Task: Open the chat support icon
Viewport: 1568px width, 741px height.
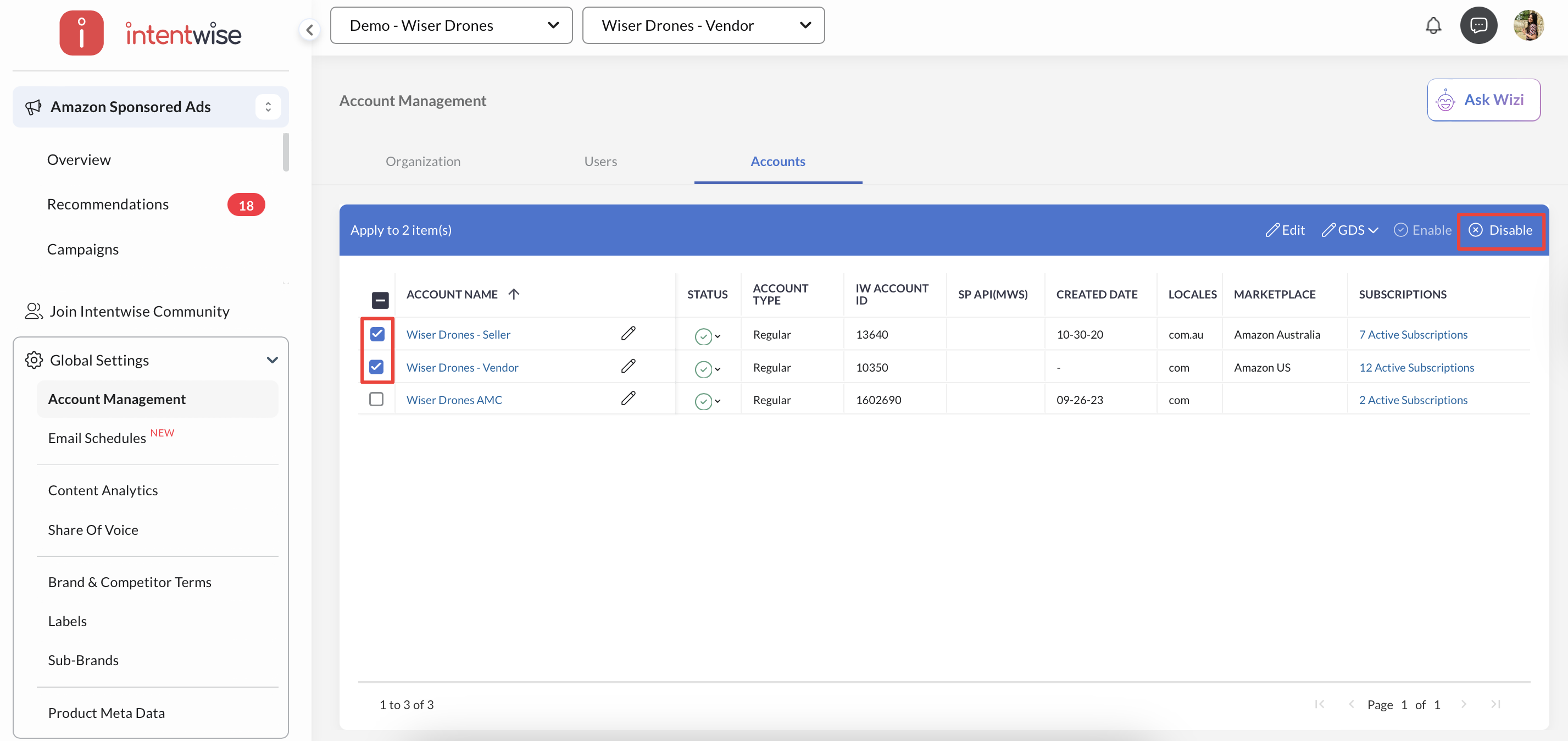Action: pos(1478,26)
